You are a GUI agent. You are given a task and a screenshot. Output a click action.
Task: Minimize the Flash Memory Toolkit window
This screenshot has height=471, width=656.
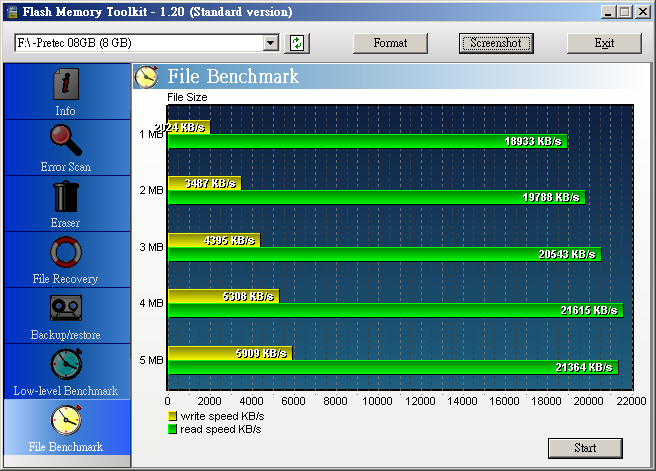click(608, 12)
